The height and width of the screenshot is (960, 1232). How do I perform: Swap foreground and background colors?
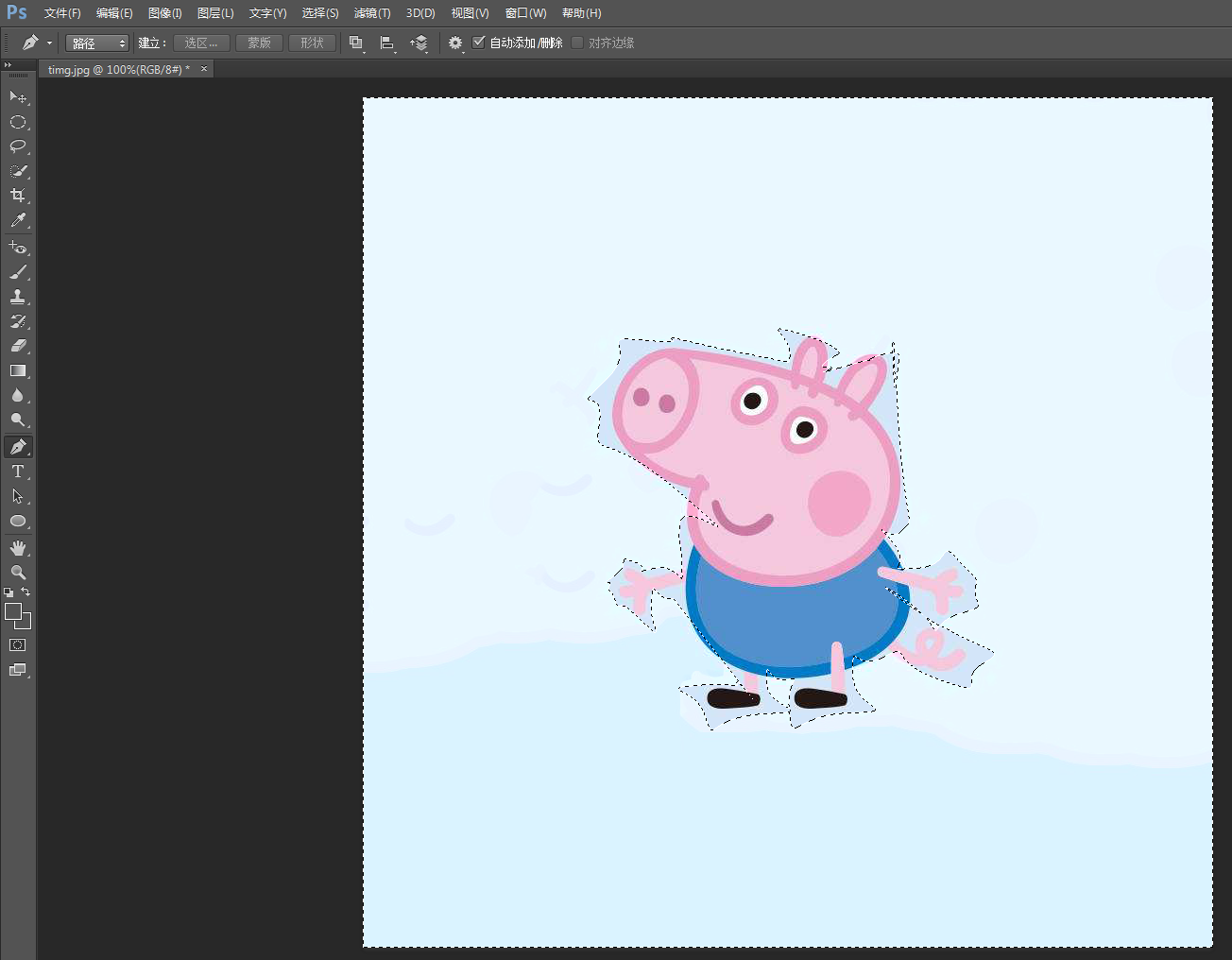26,592
